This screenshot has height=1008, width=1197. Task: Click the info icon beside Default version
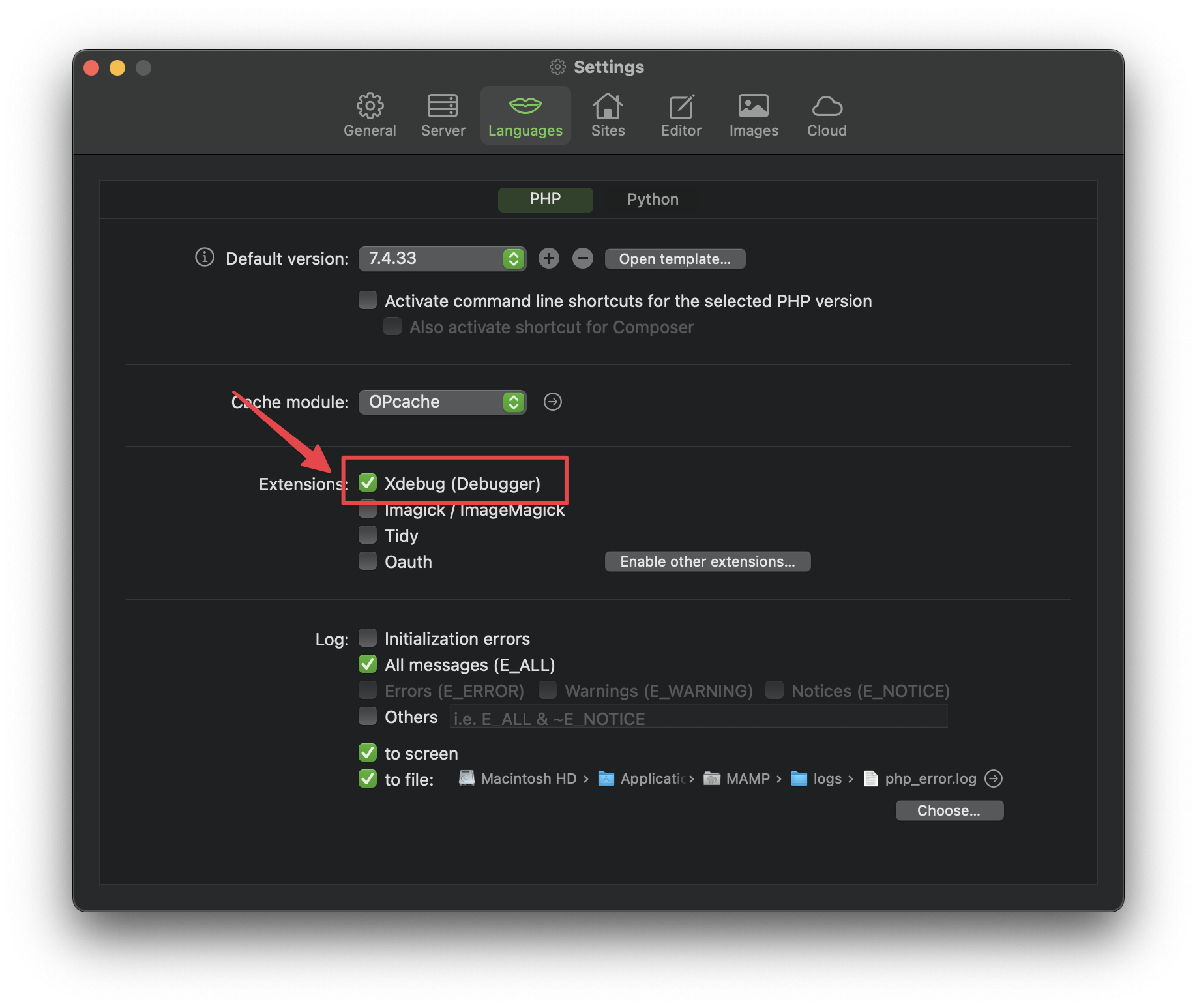click(x=205, y=258)
